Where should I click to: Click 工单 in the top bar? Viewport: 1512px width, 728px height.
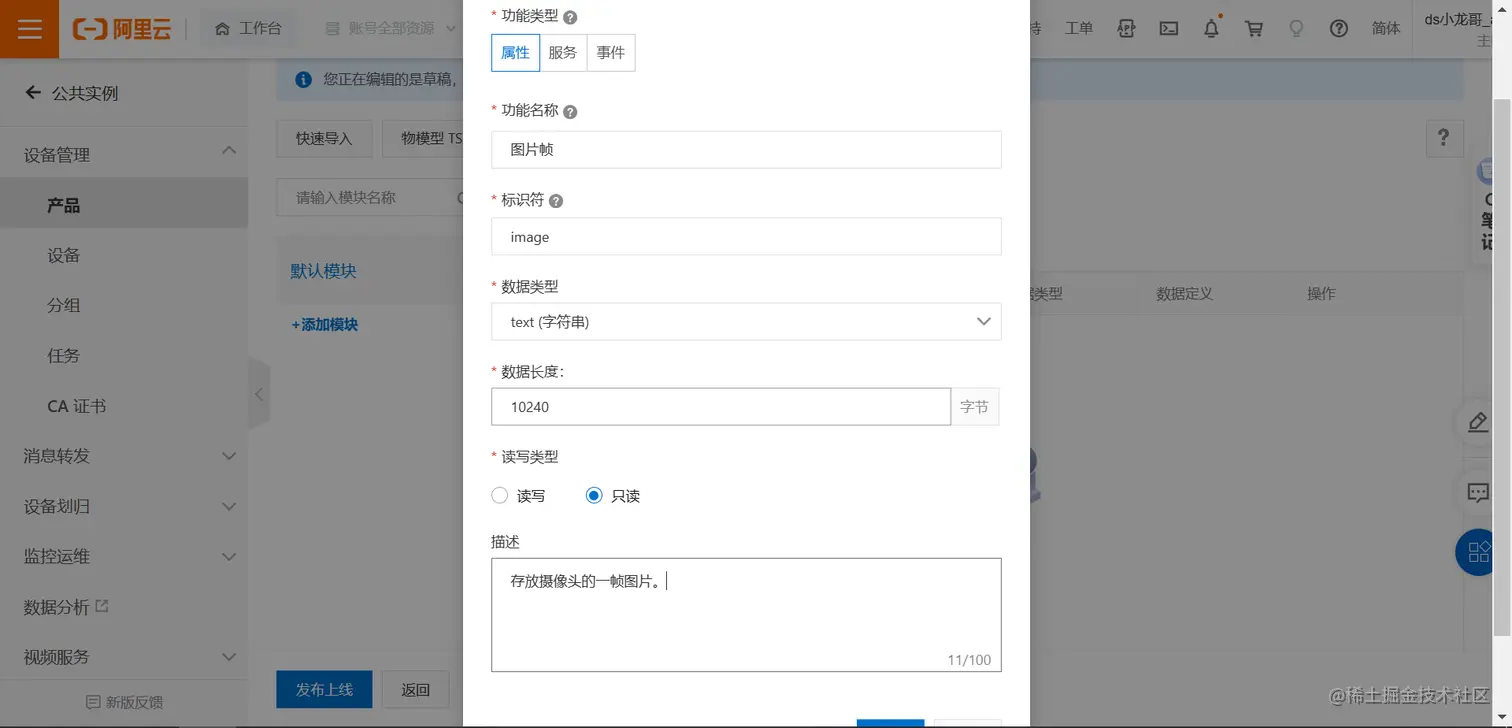[1079, 29]
